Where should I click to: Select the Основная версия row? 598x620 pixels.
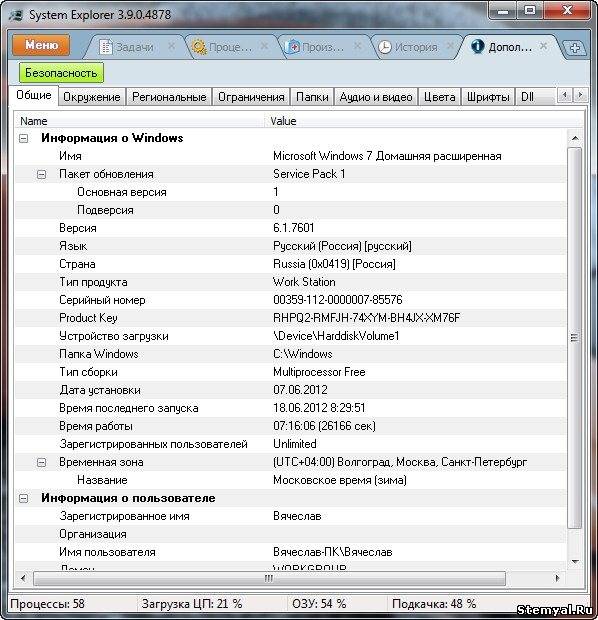pos(291,192)
